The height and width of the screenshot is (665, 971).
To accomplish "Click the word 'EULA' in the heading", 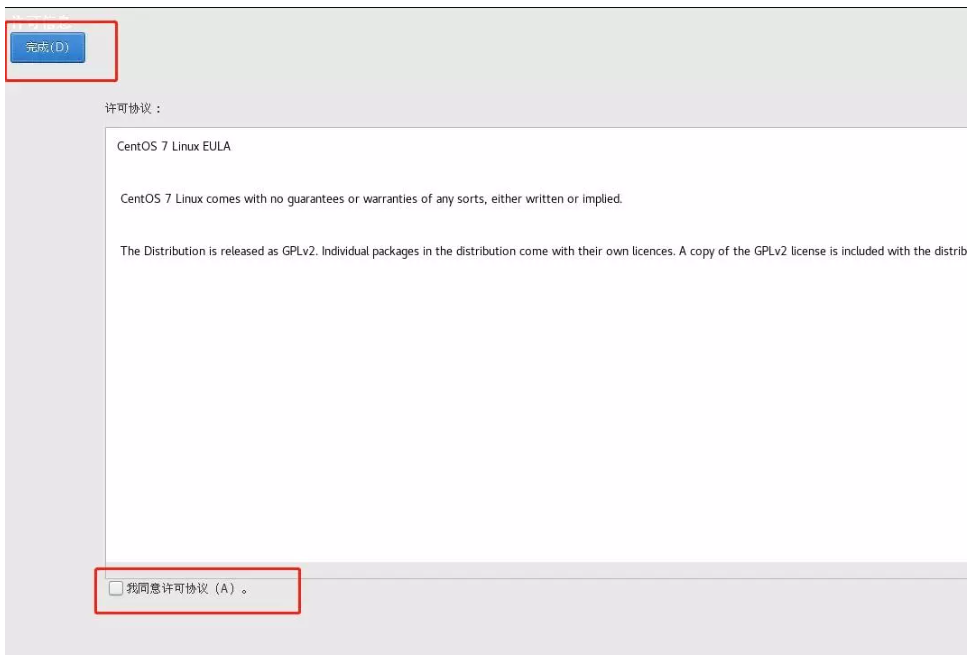I will [216, 146].
